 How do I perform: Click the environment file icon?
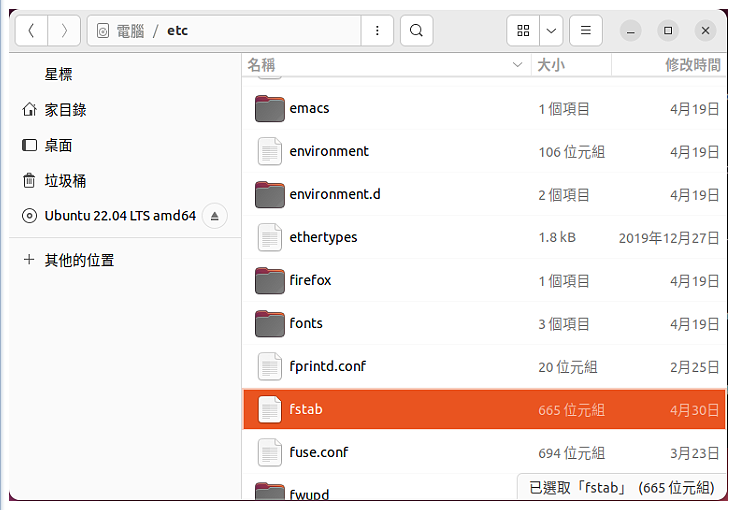(270, 151)
